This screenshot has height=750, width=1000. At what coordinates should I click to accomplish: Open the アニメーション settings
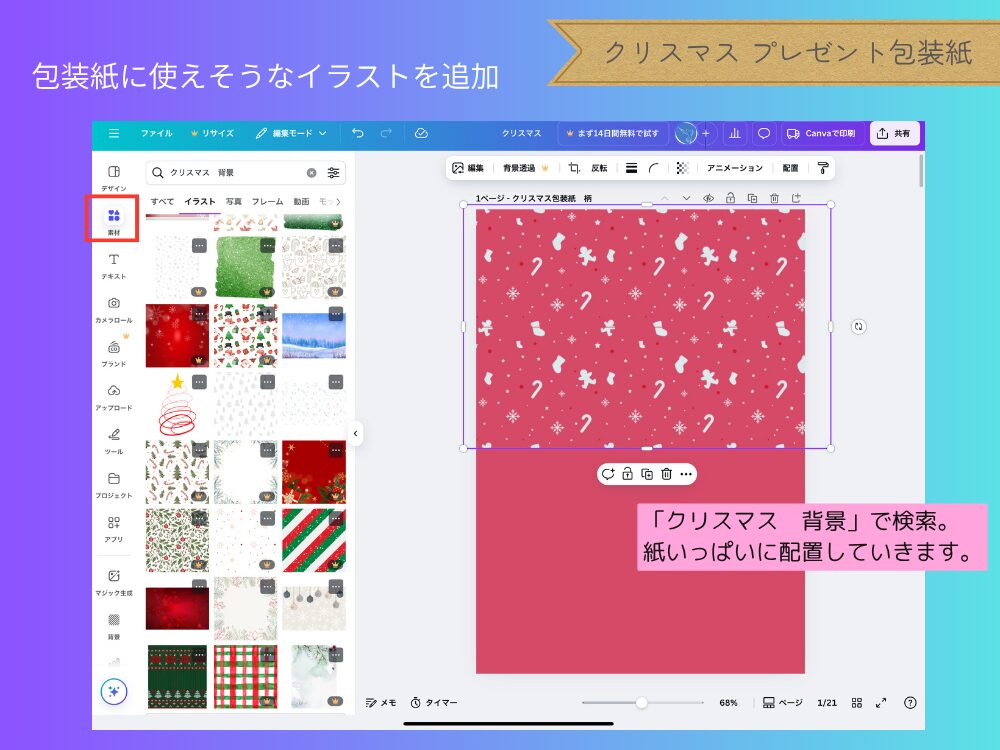(x=736, y=168)
